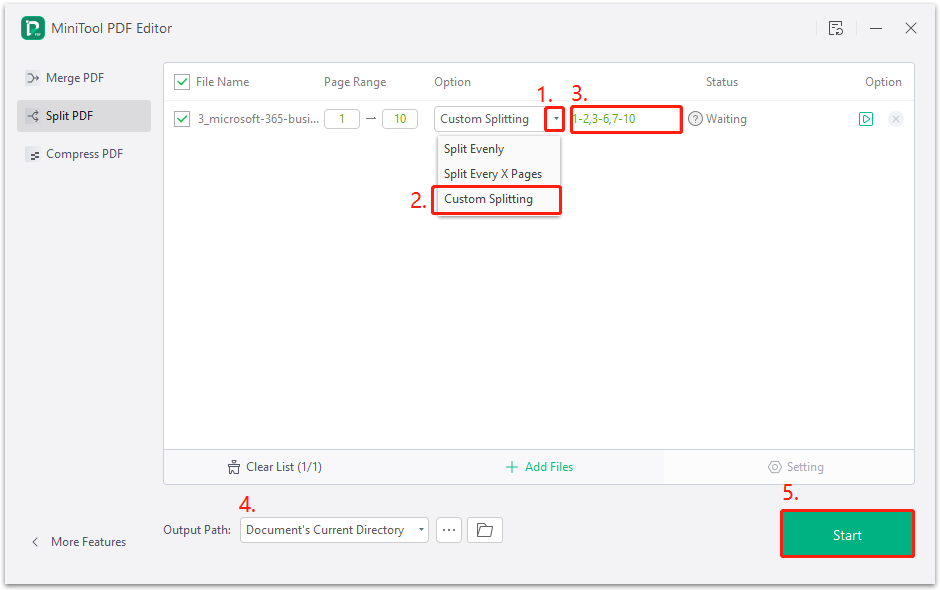Expand the Custom Splitting option dropdown arrow

[555, 119]
